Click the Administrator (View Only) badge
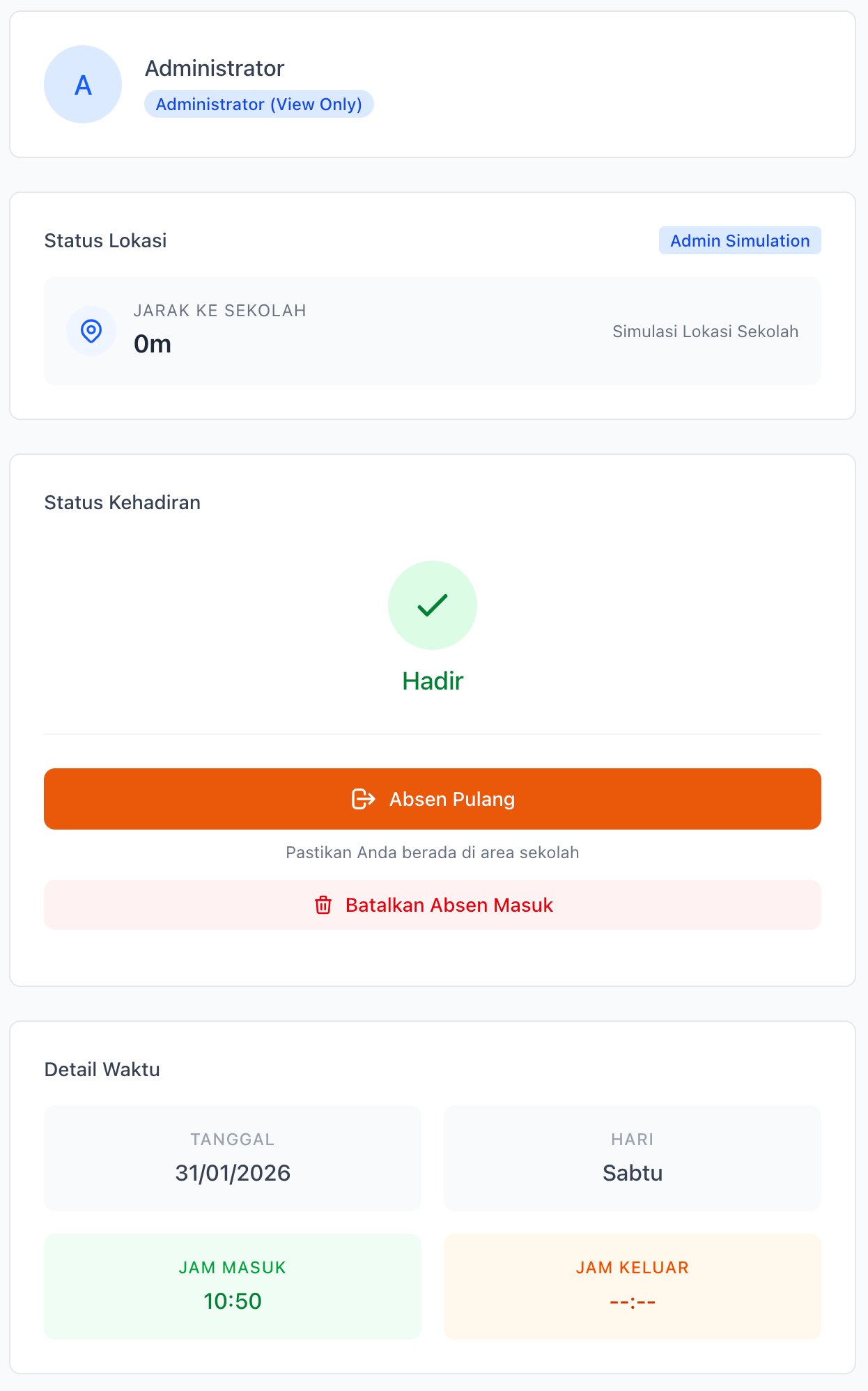The width and height of the screenshot is (868, 1391). pyautogui.click(x=258, y=104)
